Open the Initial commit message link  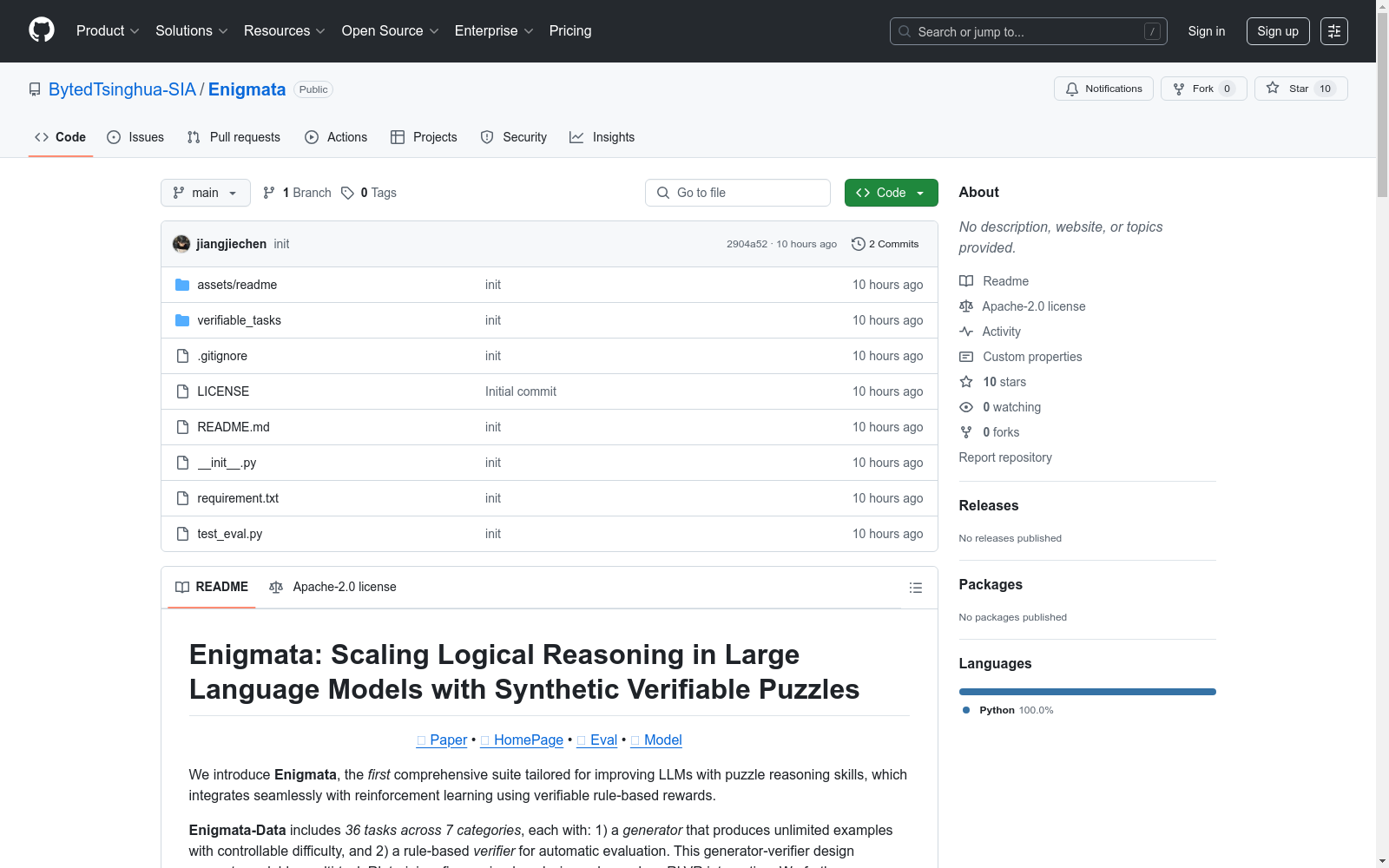521,391
